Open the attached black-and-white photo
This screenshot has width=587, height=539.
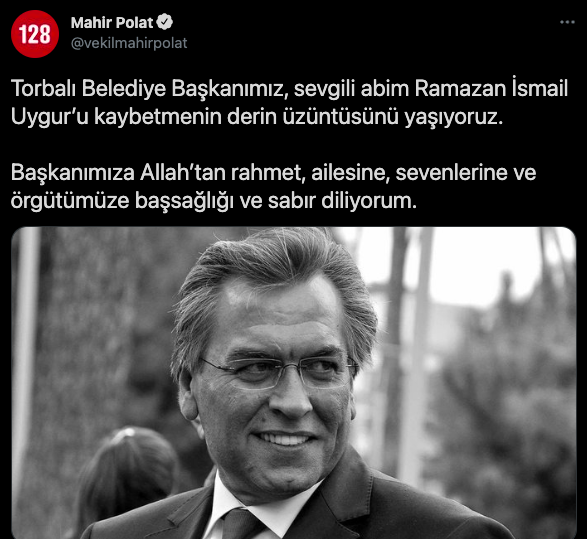[294, 383]
